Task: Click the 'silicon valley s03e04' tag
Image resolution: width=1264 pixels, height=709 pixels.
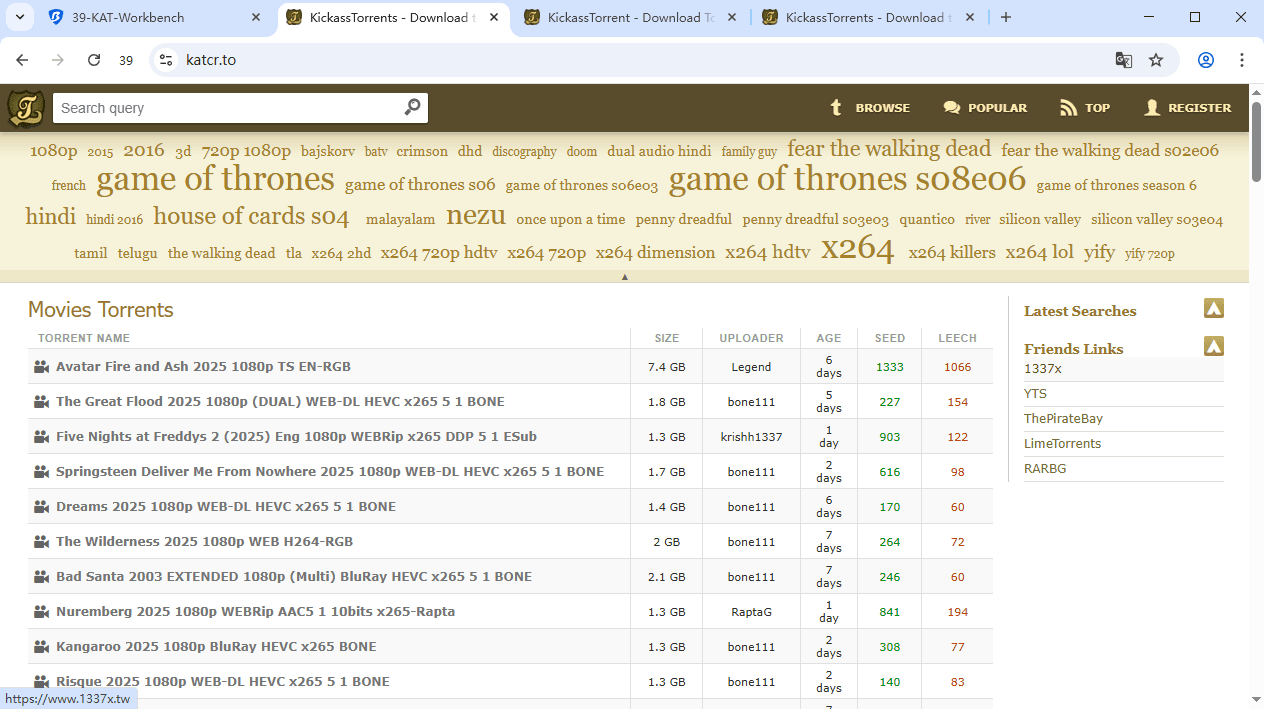Action: 1157,219
